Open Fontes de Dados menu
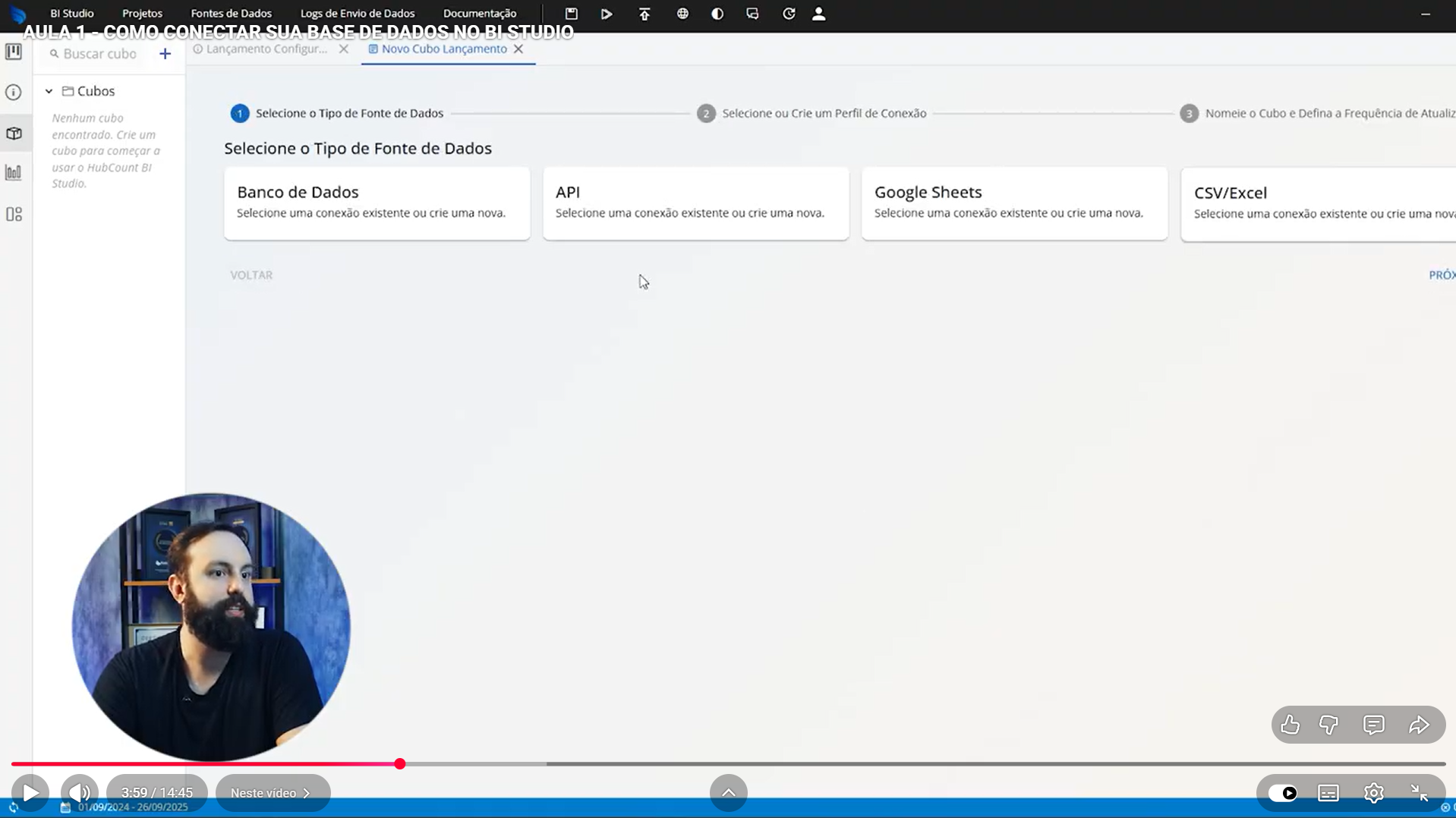 [x=231, y=14]
